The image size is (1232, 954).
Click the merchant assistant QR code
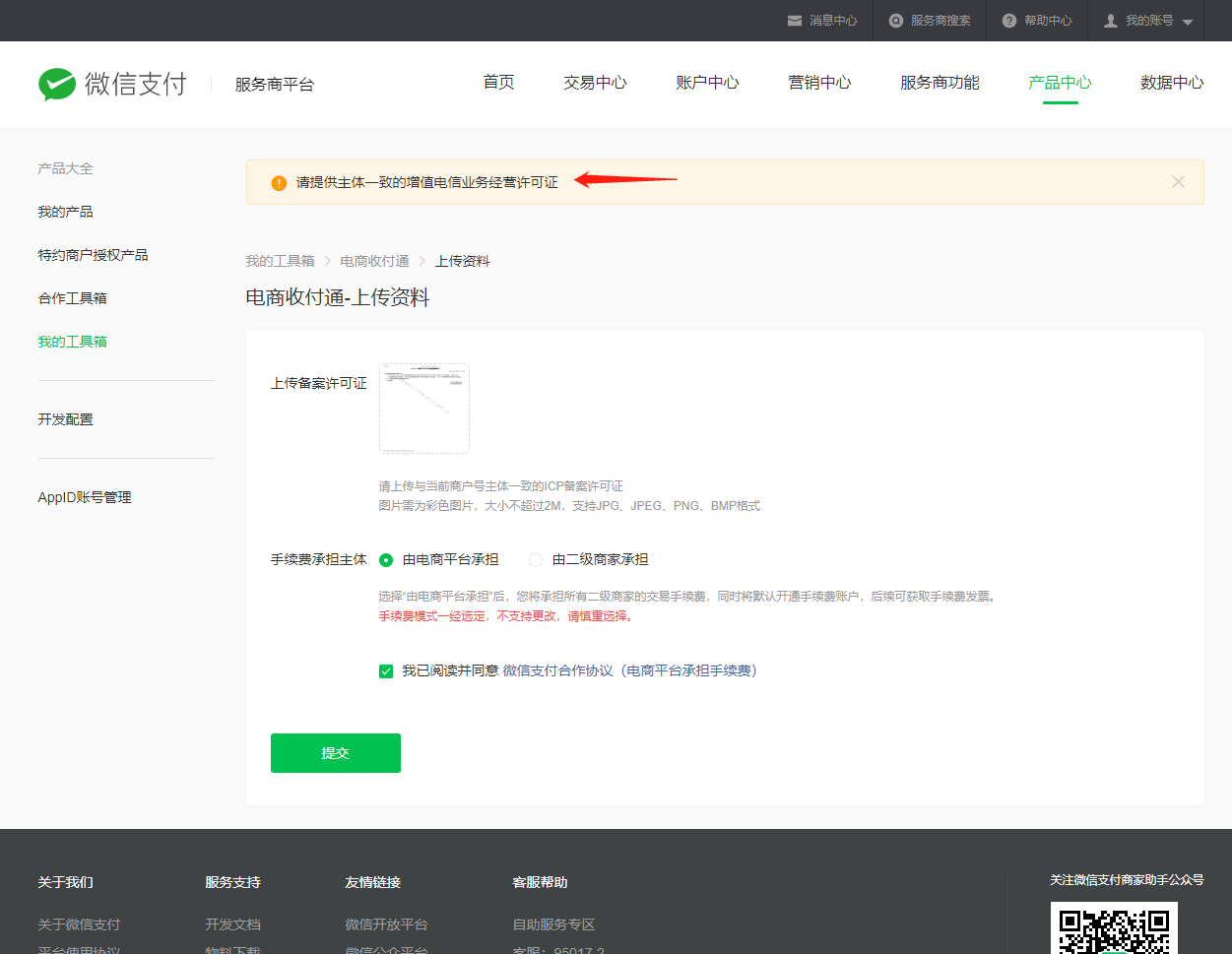pos(1114,928)
